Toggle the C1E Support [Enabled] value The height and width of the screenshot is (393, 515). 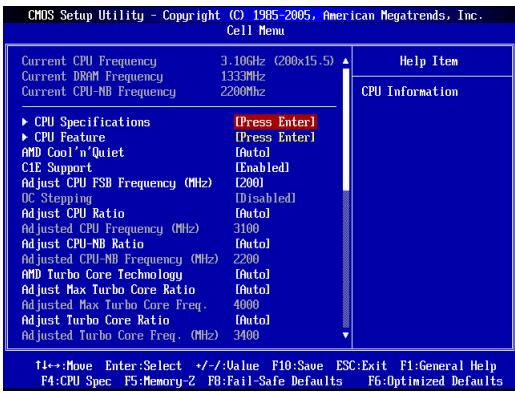(x=262, y=168)
